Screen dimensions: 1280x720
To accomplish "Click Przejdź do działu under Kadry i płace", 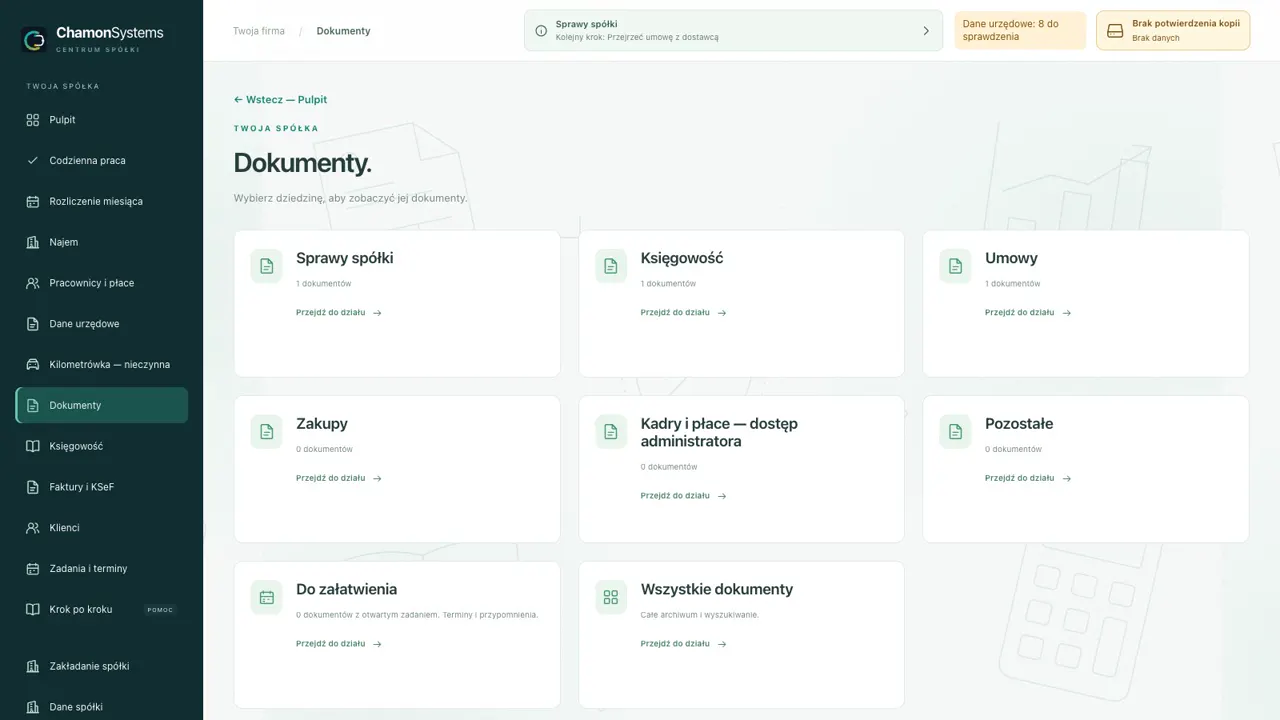I will (x=684, y=496).
